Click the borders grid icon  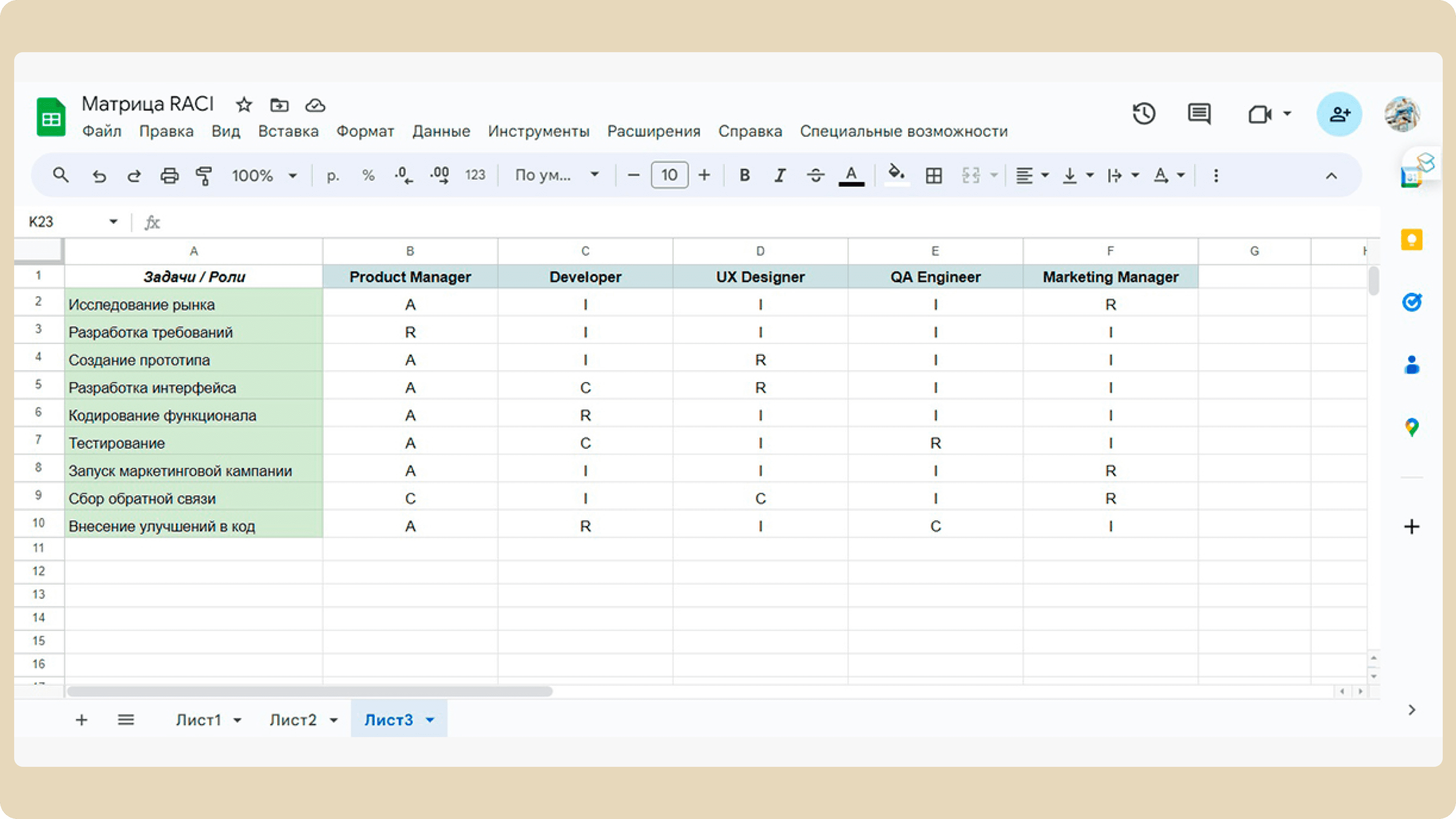click(934, 176)
